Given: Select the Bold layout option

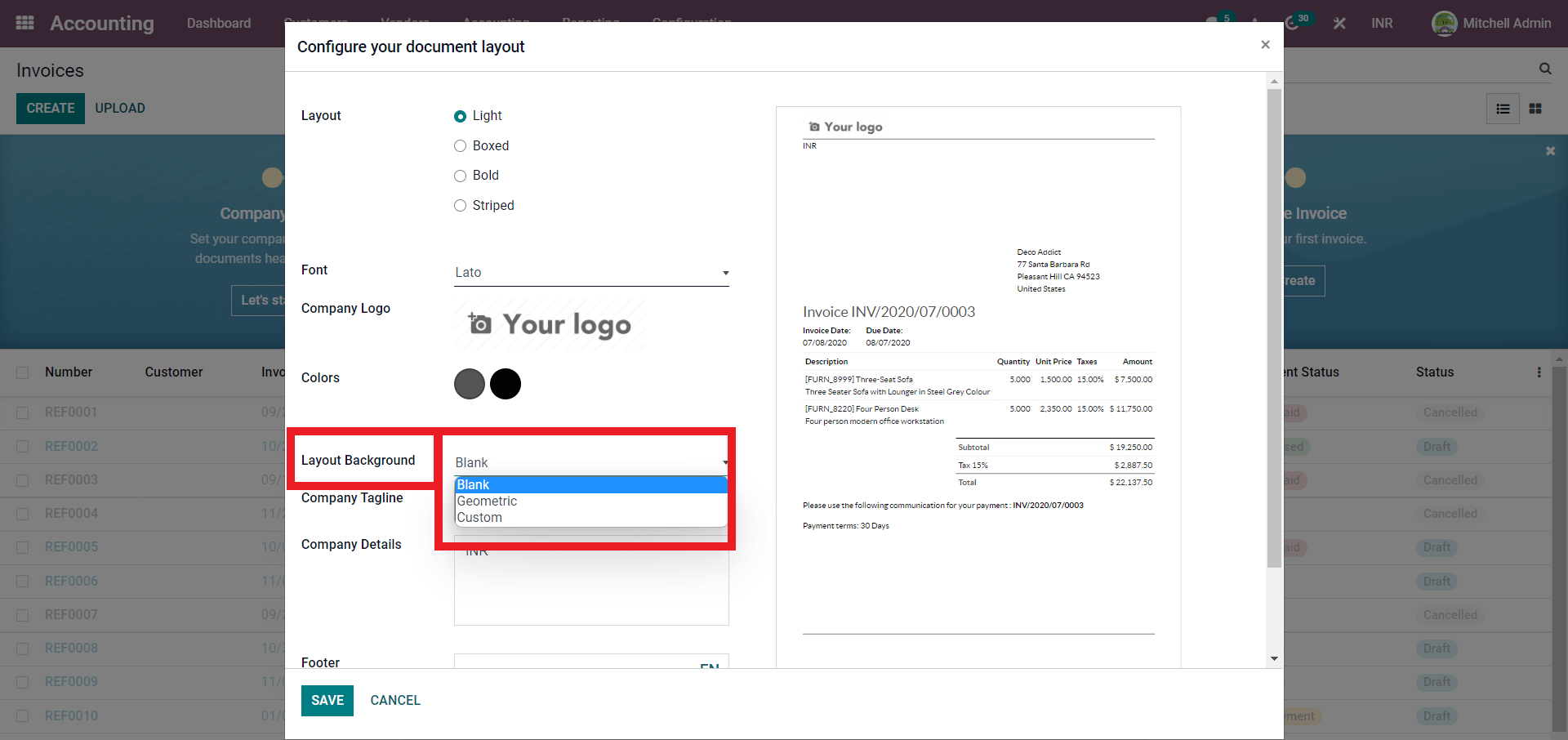Looking at the screenshot, I should (461, 176).
